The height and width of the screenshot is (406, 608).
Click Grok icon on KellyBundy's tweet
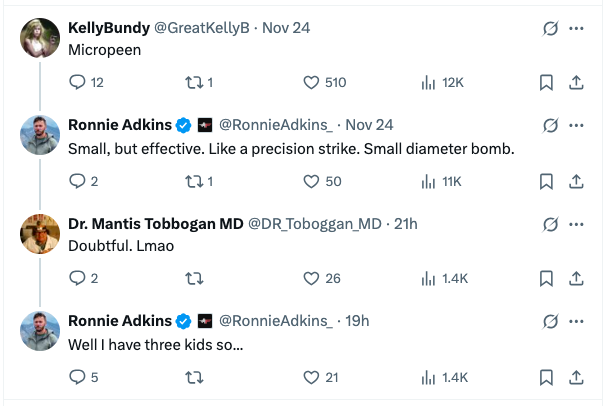pyautogui.click(x=548, y=28)
